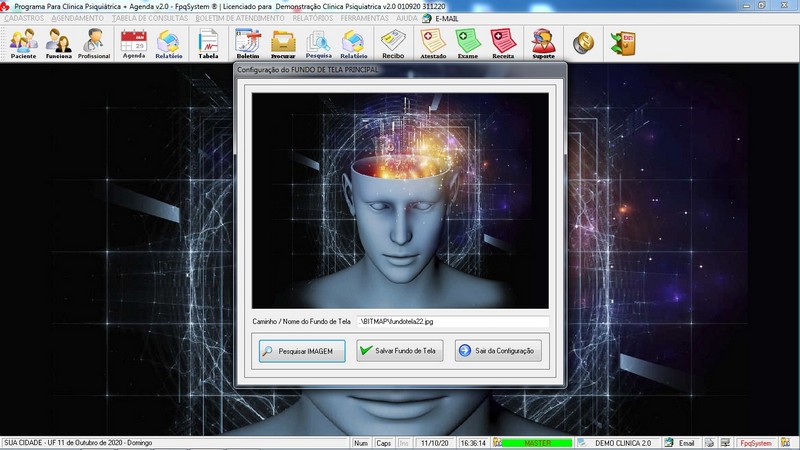Click the date 11/10/20 in status bar
Screen dimensions: 800x450
pyautogui.click(x=435, y=443)
